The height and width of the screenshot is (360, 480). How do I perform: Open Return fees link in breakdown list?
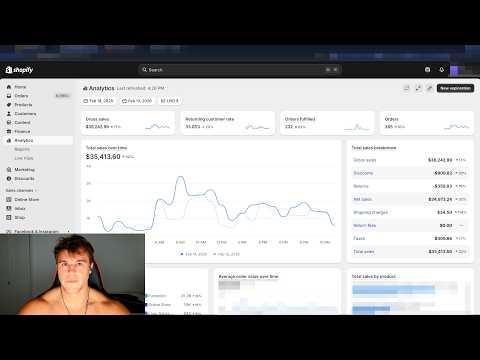(x=365, y=225)
